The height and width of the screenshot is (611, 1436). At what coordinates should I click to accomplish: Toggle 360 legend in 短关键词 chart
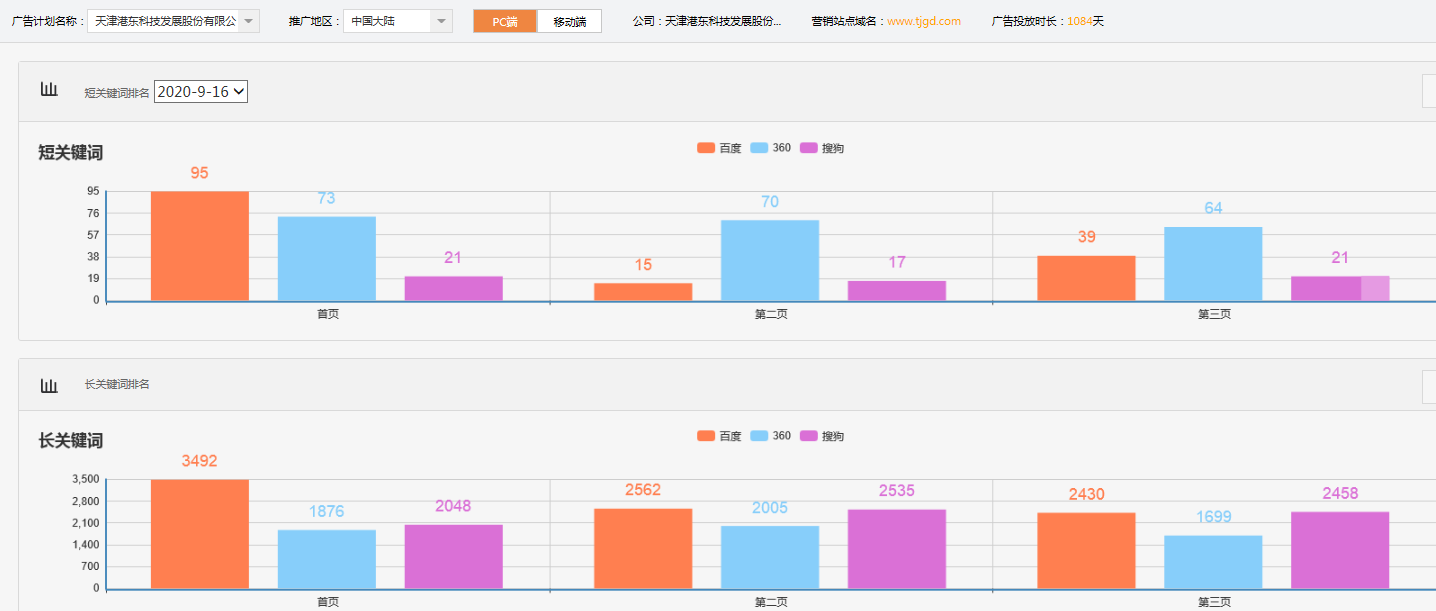pos(770,148)
